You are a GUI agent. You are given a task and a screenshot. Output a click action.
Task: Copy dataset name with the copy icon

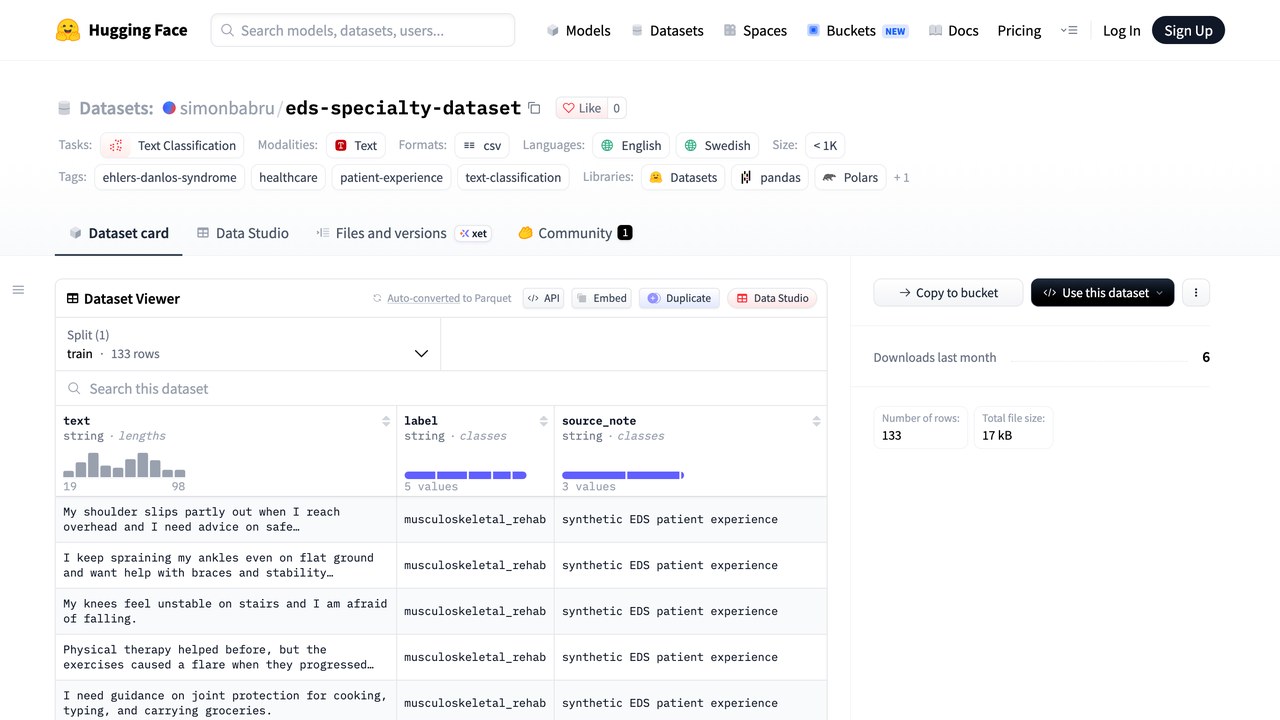click(534, 108)
